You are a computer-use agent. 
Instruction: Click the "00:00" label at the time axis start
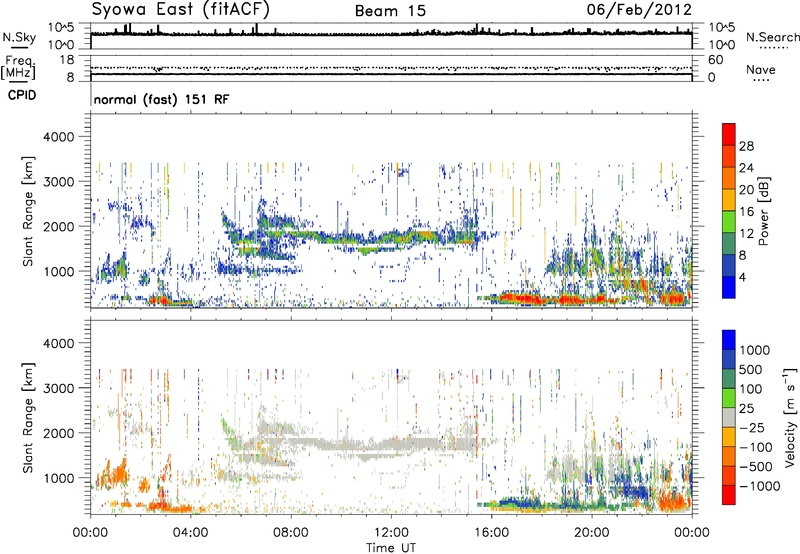90,533
